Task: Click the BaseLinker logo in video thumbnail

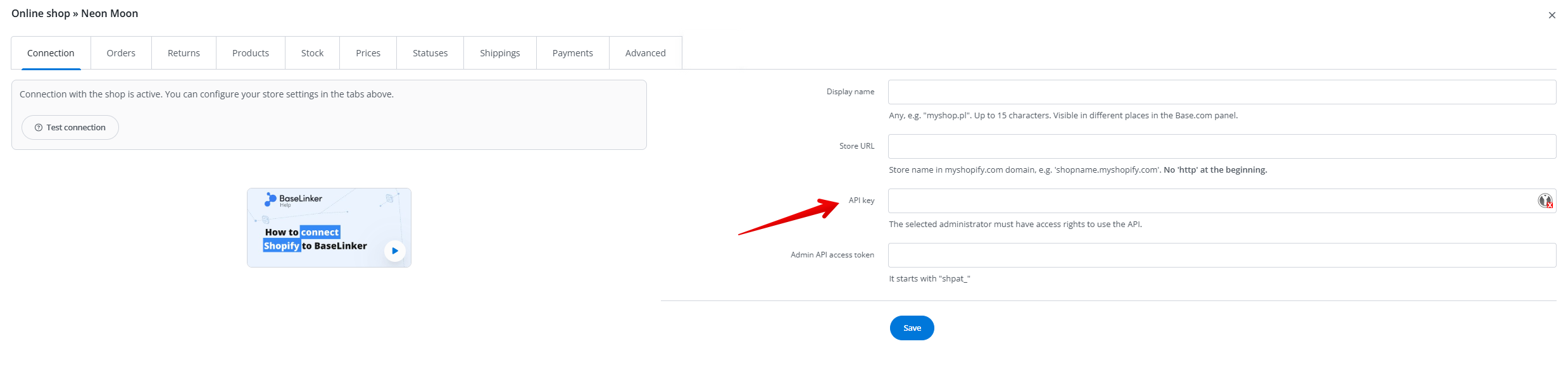Action: coord(294,199)
